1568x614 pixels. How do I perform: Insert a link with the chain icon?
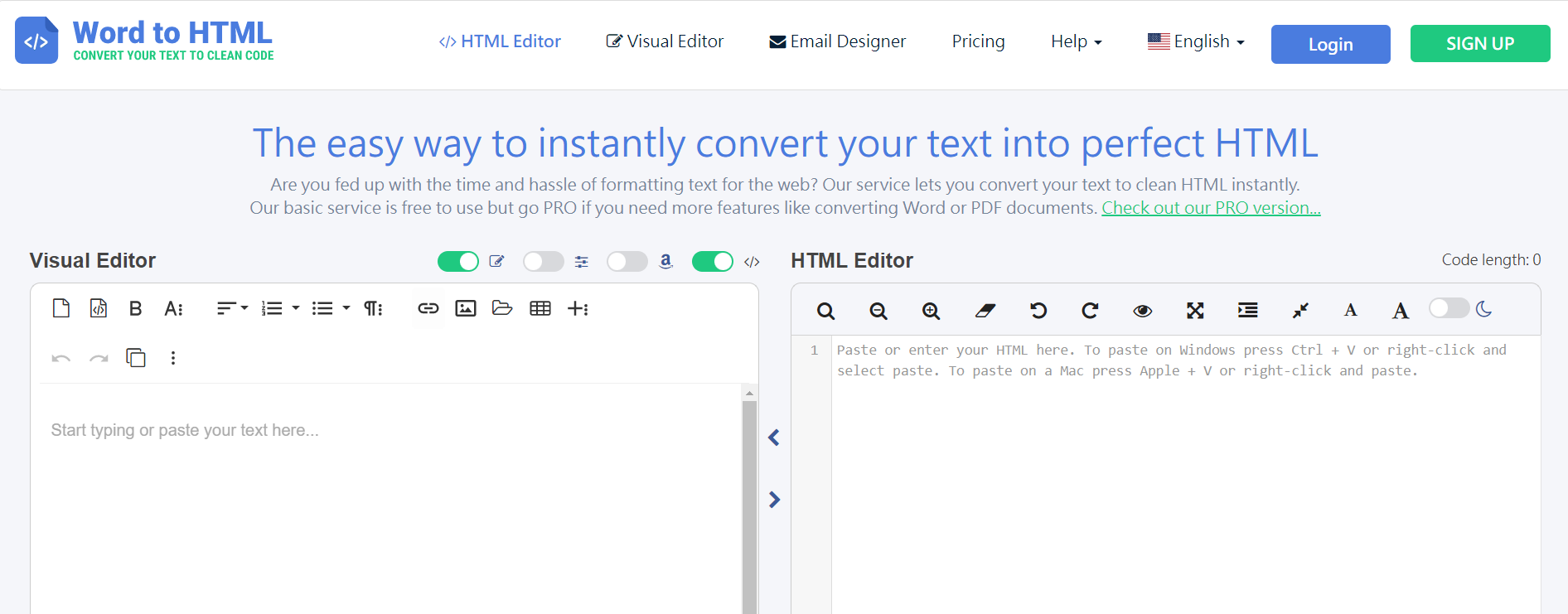pos(428,308)
